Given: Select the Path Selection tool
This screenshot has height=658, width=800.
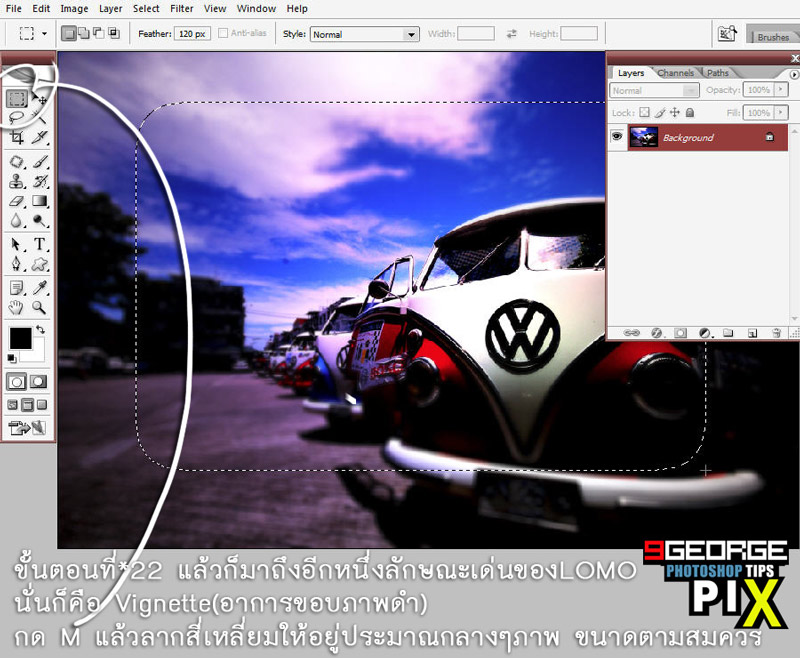Looking at the screenshot, I should tap(17, 244).
